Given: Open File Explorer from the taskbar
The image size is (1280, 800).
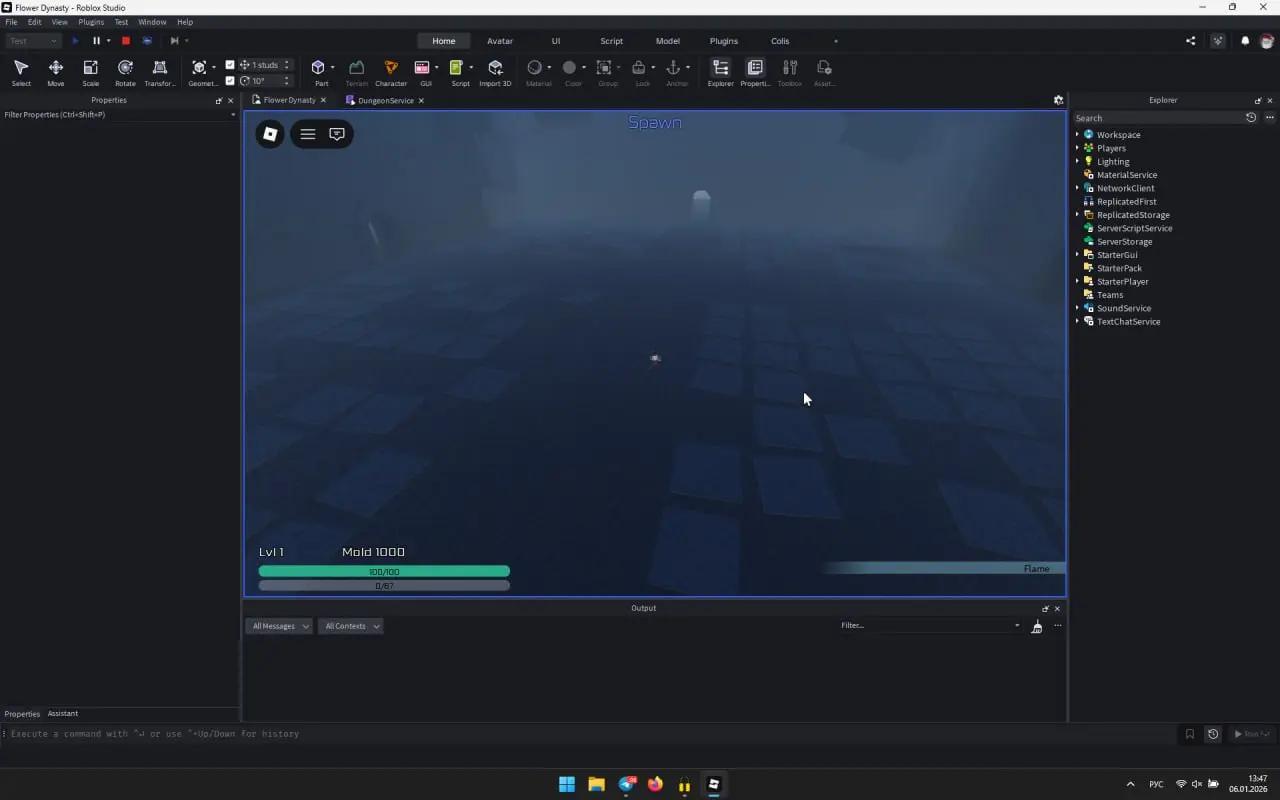Looking at the screenshot, I should pos(596,784).
